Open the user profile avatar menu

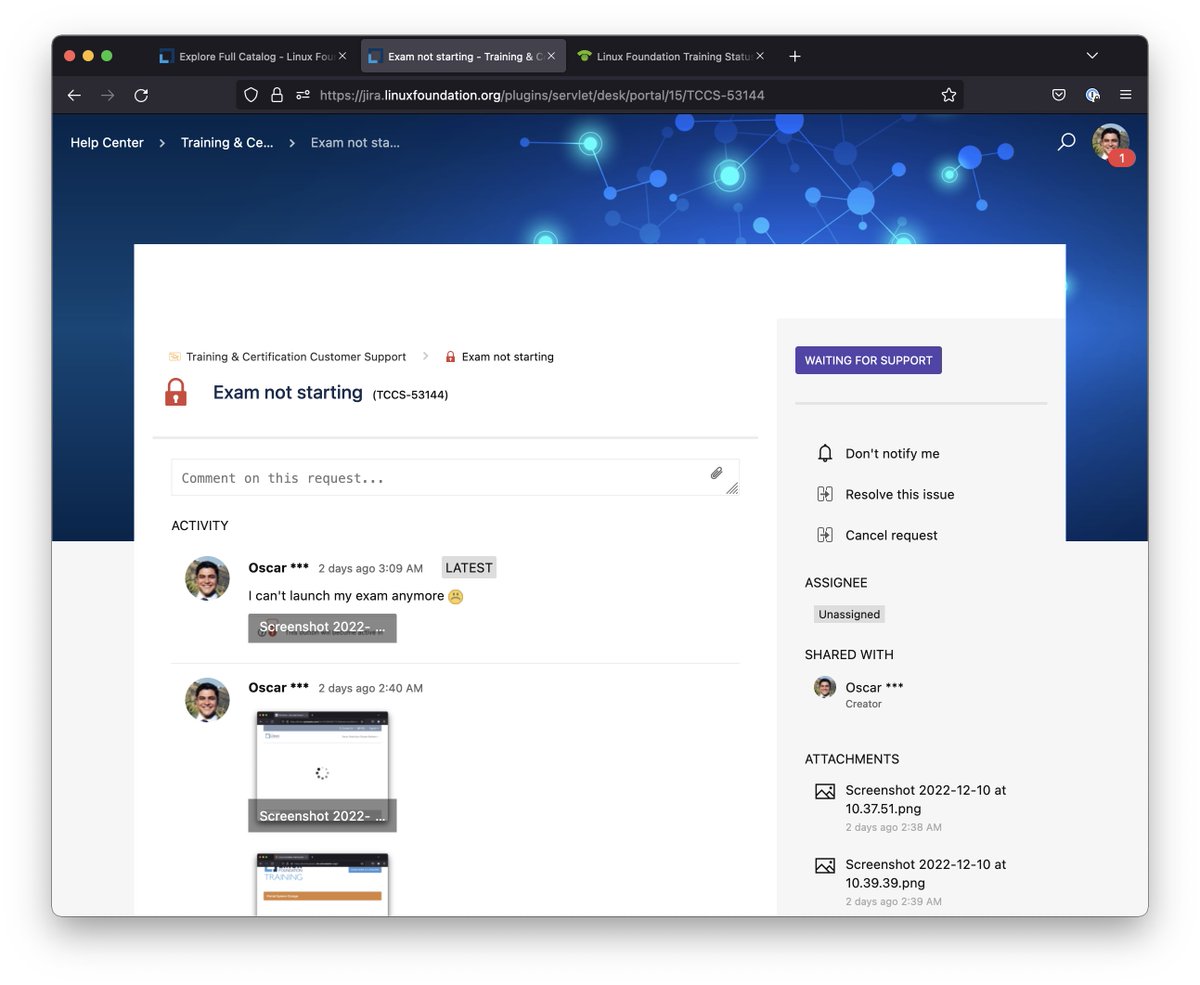(x=1110, y=142)
